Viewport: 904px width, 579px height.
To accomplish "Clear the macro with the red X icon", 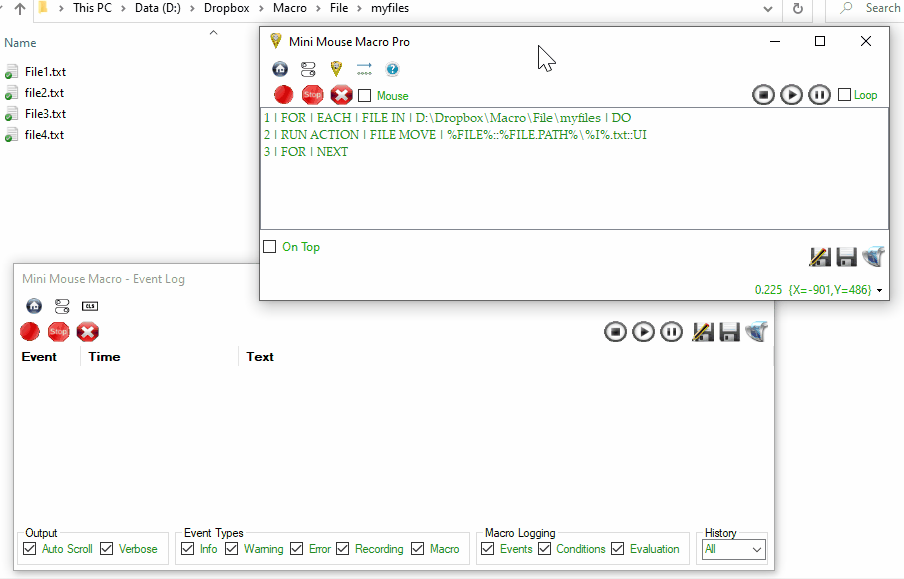I will (x=340, y=95).
